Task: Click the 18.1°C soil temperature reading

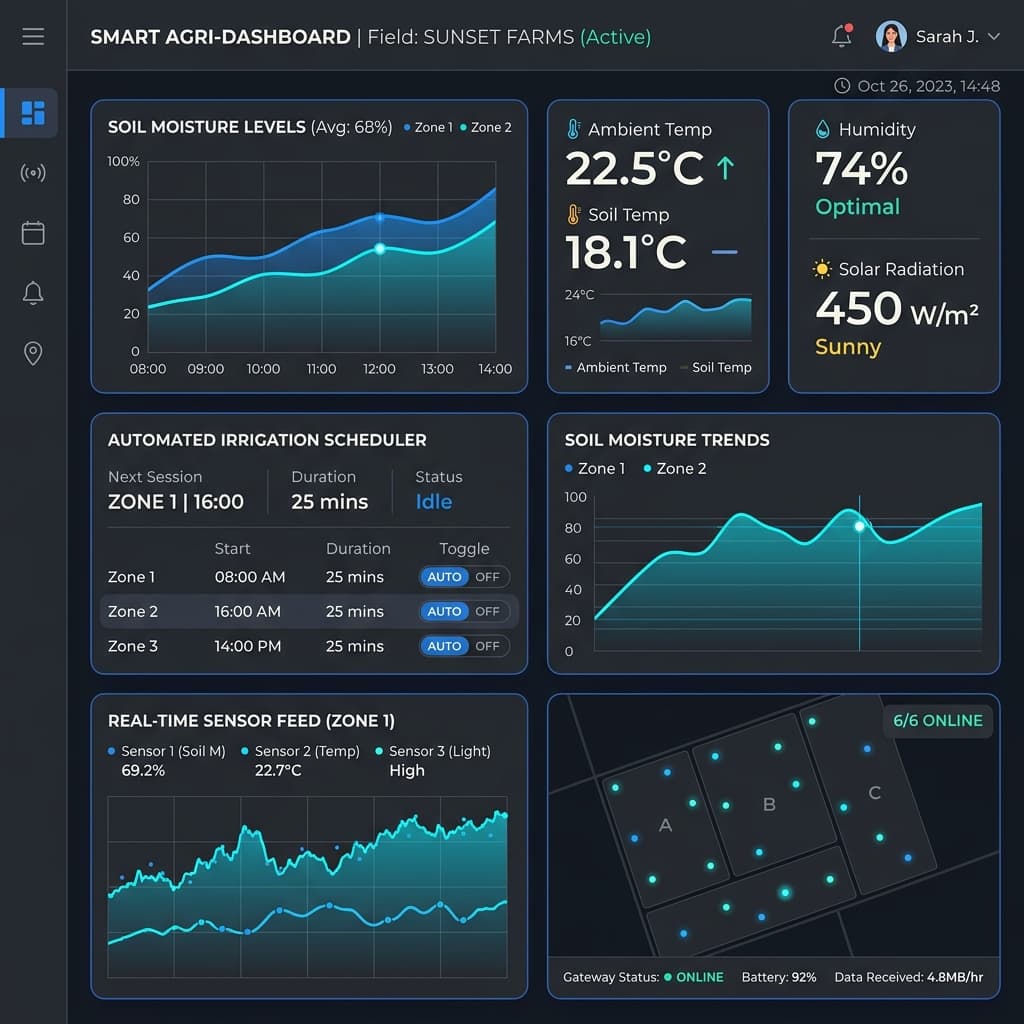Action: [x=626, y=252]
